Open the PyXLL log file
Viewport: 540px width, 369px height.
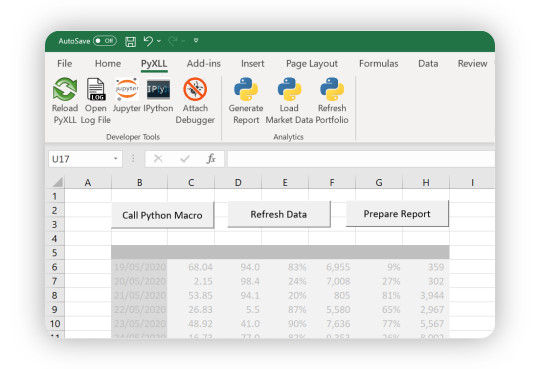tap(95, 100)
